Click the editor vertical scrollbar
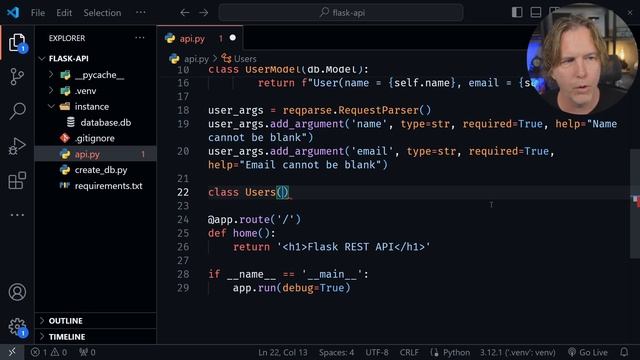This screenshot has height=360, width=640. (635, 204)
